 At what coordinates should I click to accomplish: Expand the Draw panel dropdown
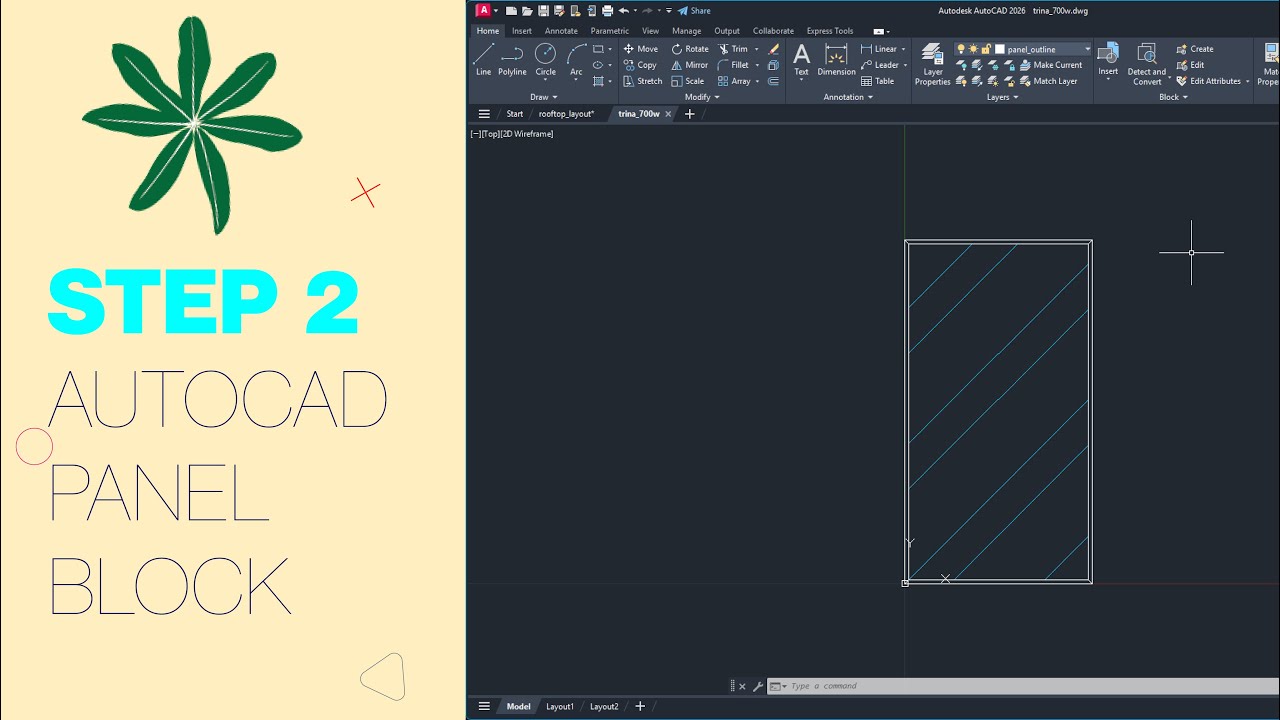click(545, 97)
